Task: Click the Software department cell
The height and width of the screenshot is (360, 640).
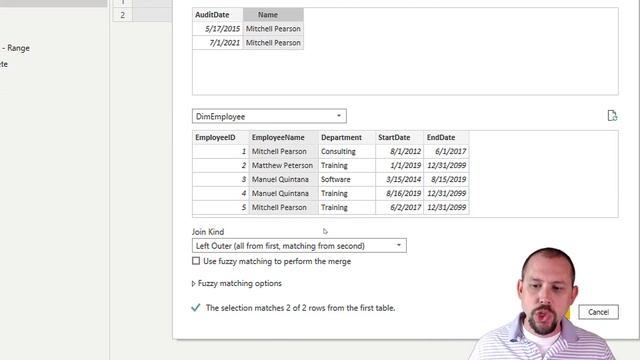Action: (347, 179)
